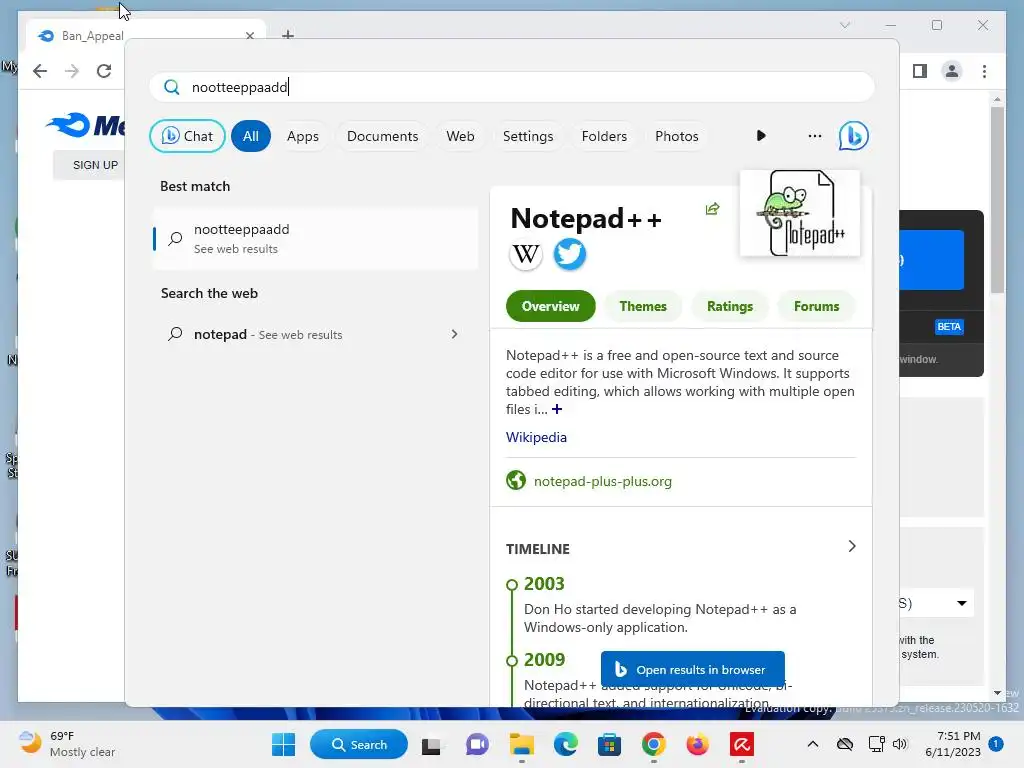1024x768 pixels.
Task: Click the cloud sync tray icon
Action: pyautogui.click(x=845, y=744)
